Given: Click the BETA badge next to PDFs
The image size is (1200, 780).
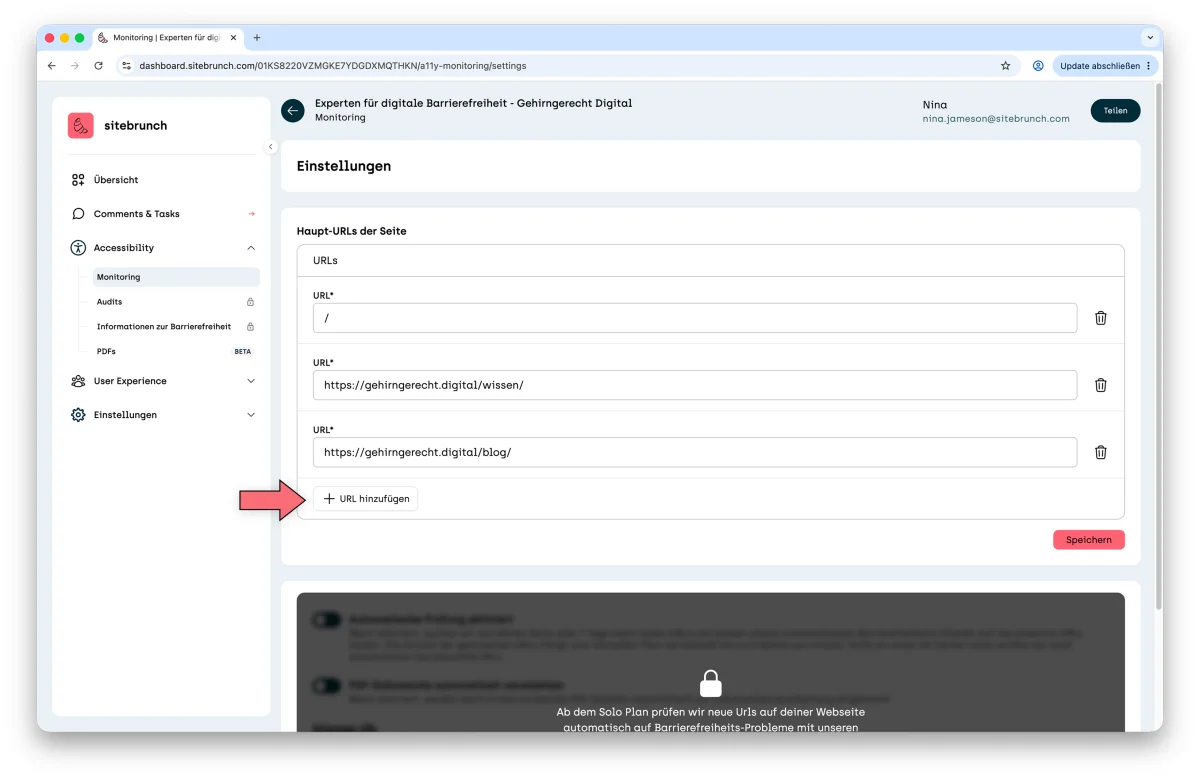Looking at the screenshot, I should [x=243, y=352].
